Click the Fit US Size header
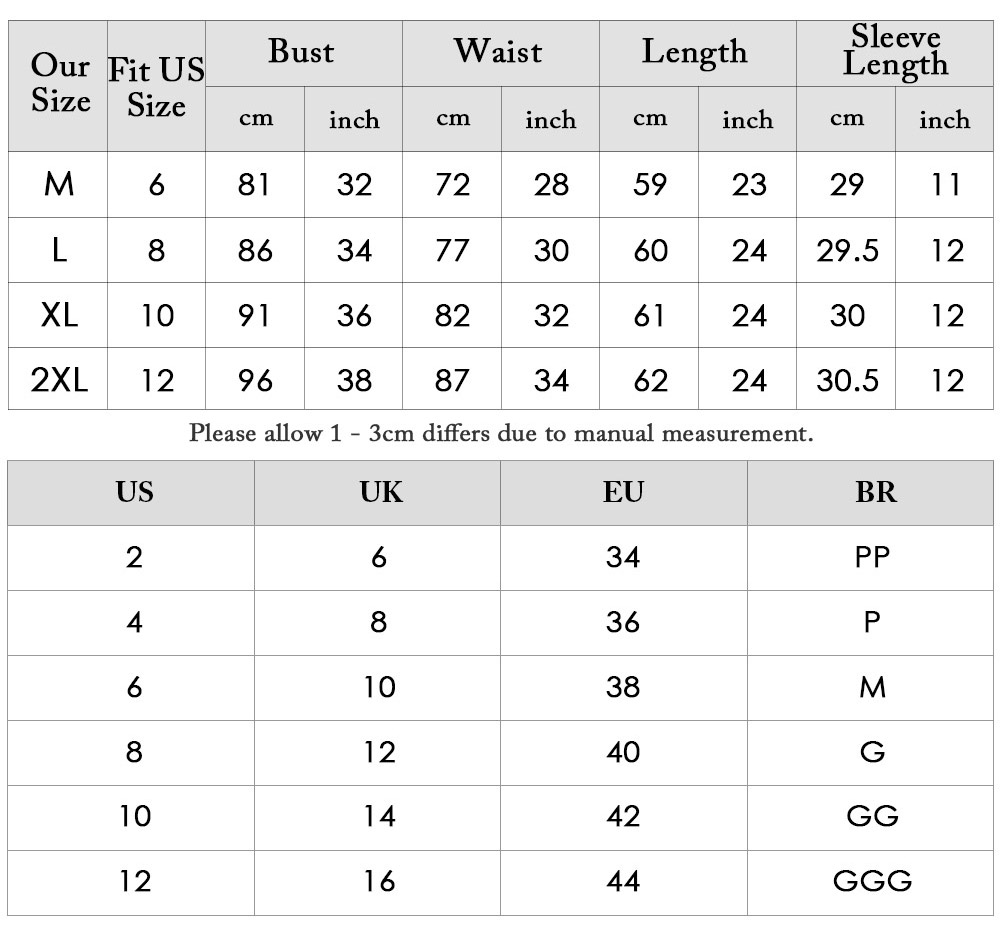The height and width of the screenshot is (934, 1000). click(x=156, y=87)
